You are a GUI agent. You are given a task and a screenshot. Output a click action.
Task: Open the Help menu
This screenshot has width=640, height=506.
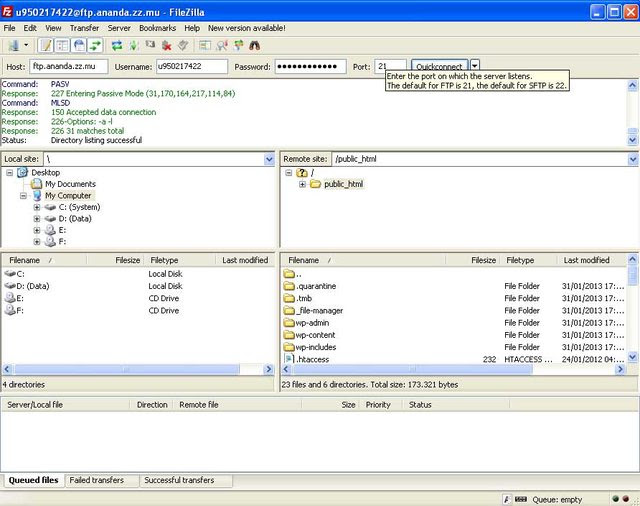(x=192, y=28)
